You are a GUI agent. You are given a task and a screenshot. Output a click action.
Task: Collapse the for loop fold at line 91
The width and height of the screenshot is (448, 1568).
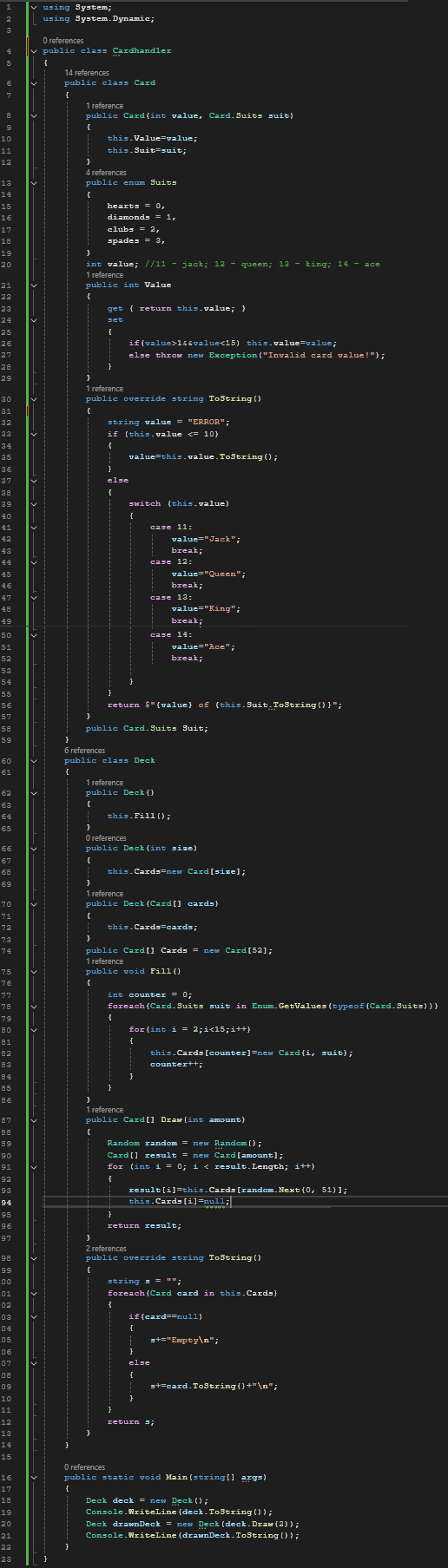pos(34,1166)
